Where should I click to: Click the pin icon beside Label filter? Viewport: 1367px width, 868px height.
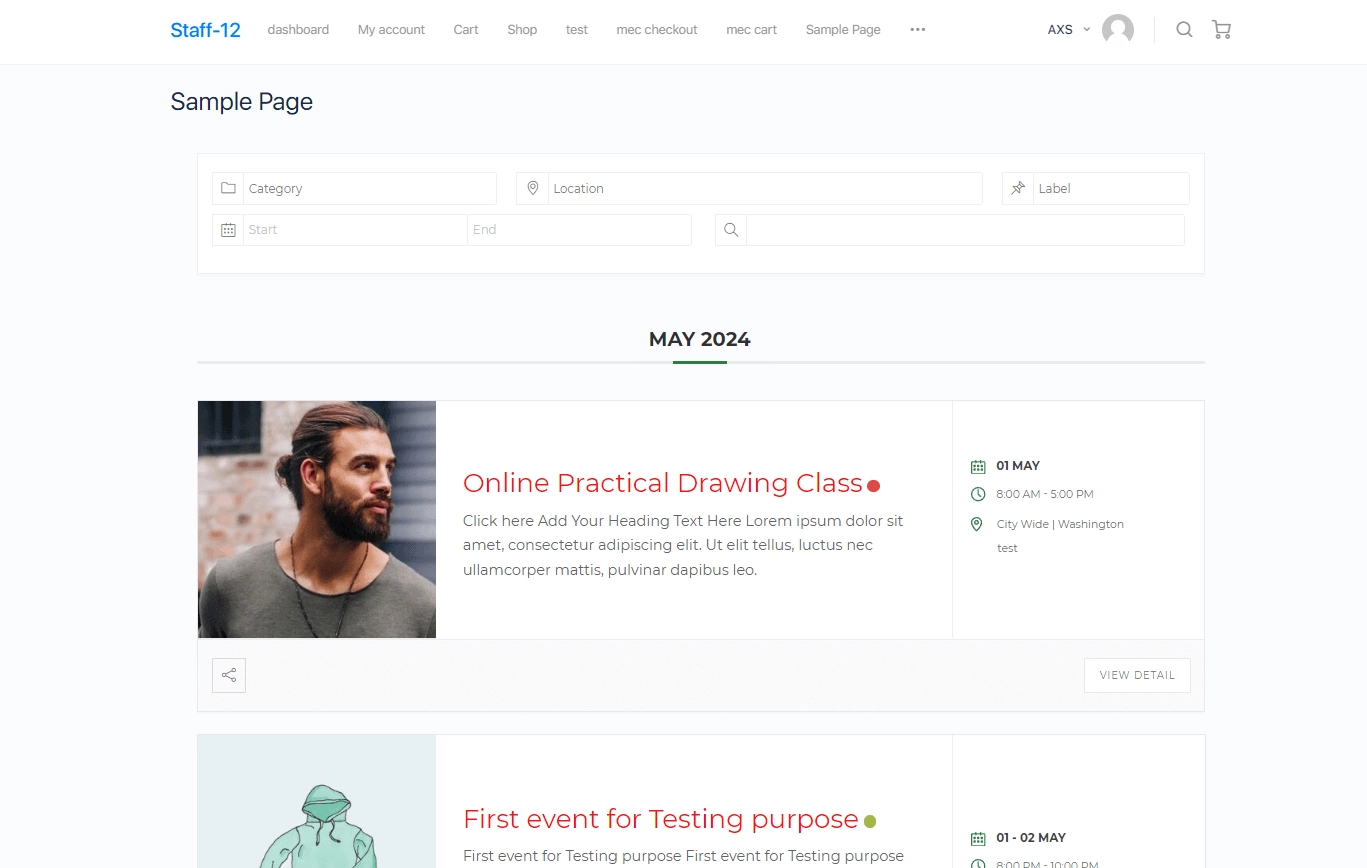click(x=1018, y=188)
